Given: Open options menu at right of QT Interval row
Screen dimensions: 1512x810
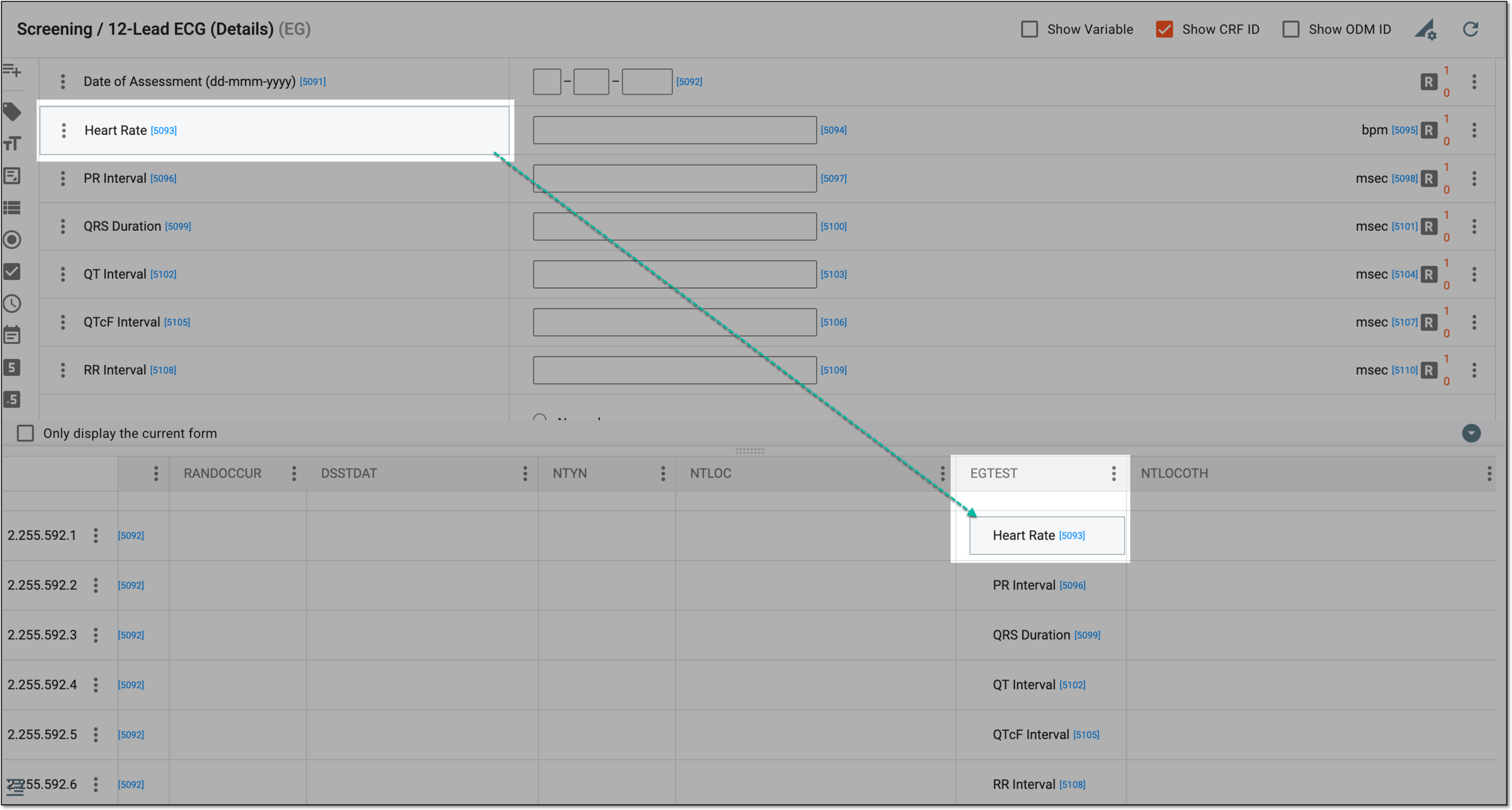Looking at the screenshot, I should coord(1475,274).
